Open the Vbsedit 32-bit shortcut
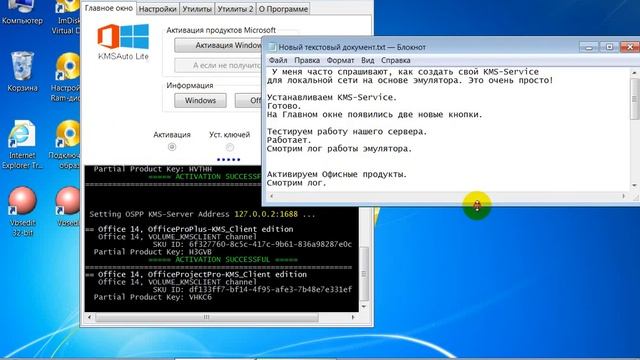This screenshot has height=360, width=640. [x=22, y=211]
